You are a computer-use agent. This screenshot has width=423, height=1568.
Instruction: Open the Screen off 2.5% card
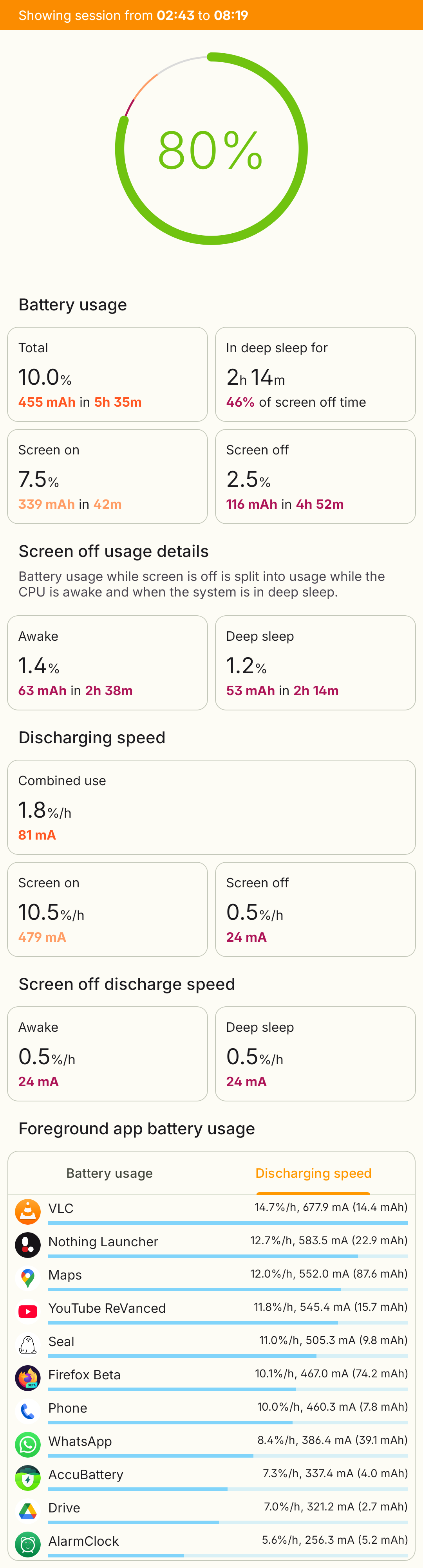315,477
